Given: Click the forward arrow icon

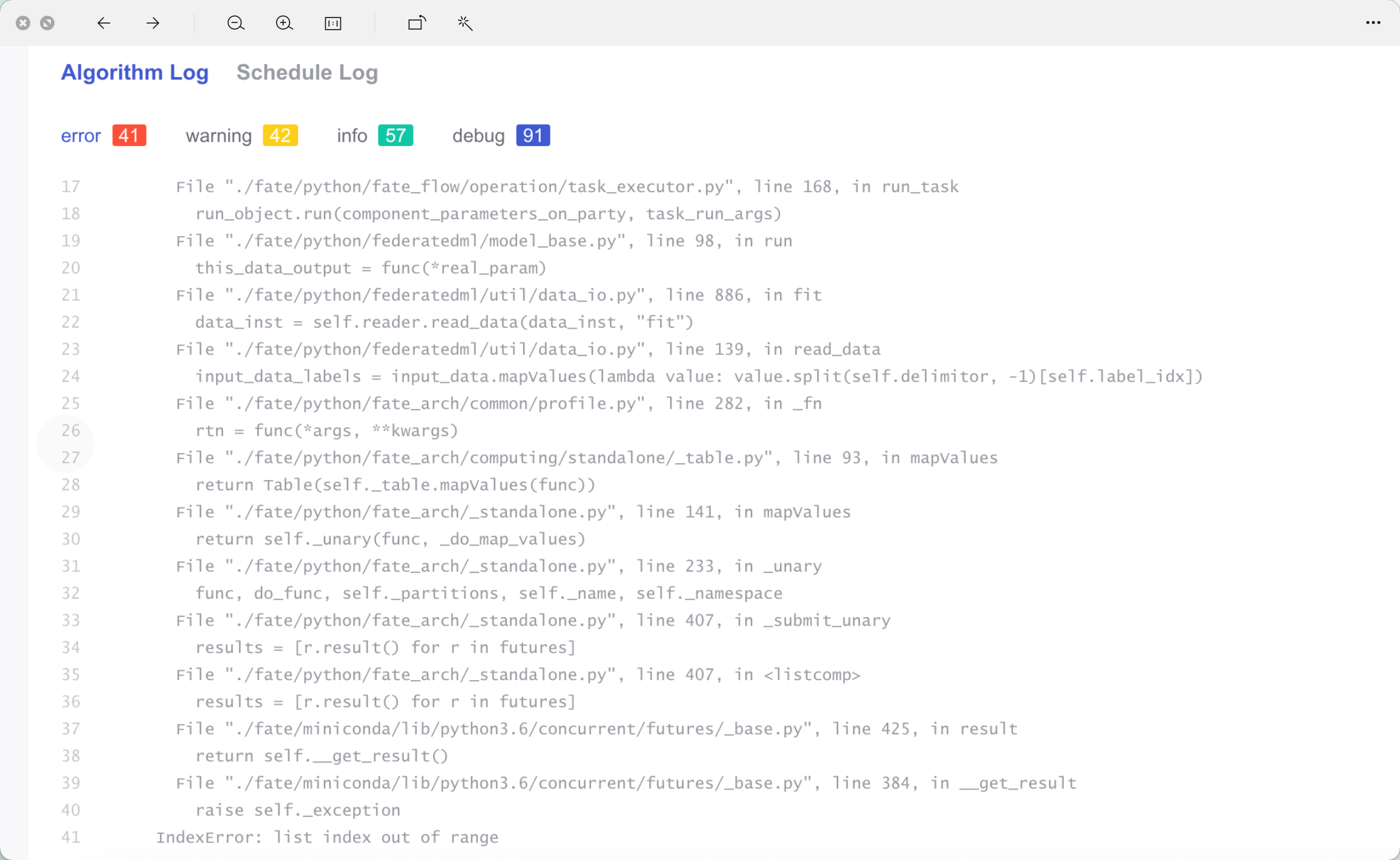Looking at the screenshot, I should (x=153, y=23).
